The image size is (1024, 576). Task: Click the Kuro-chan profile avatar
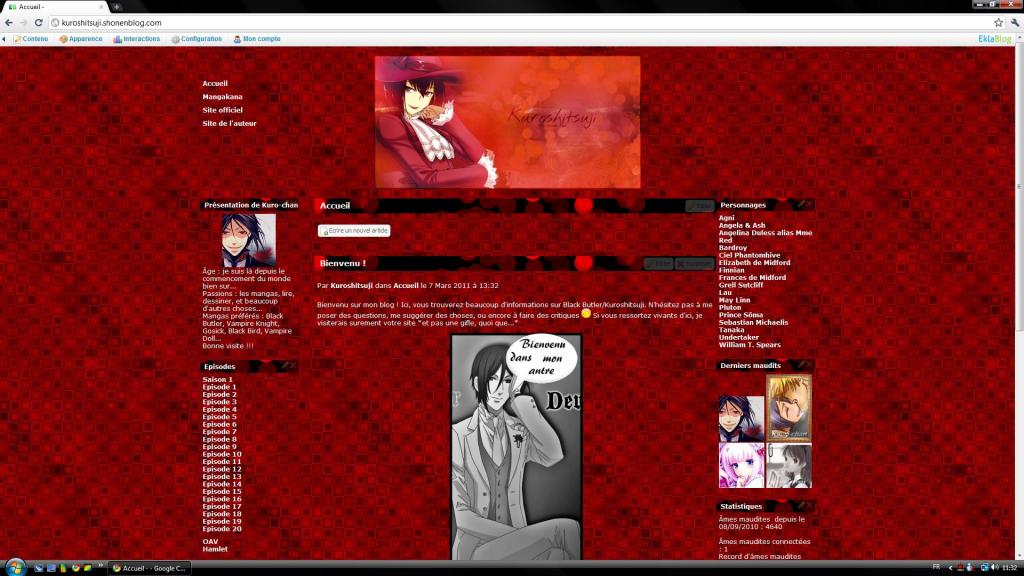tap(249, 240)
